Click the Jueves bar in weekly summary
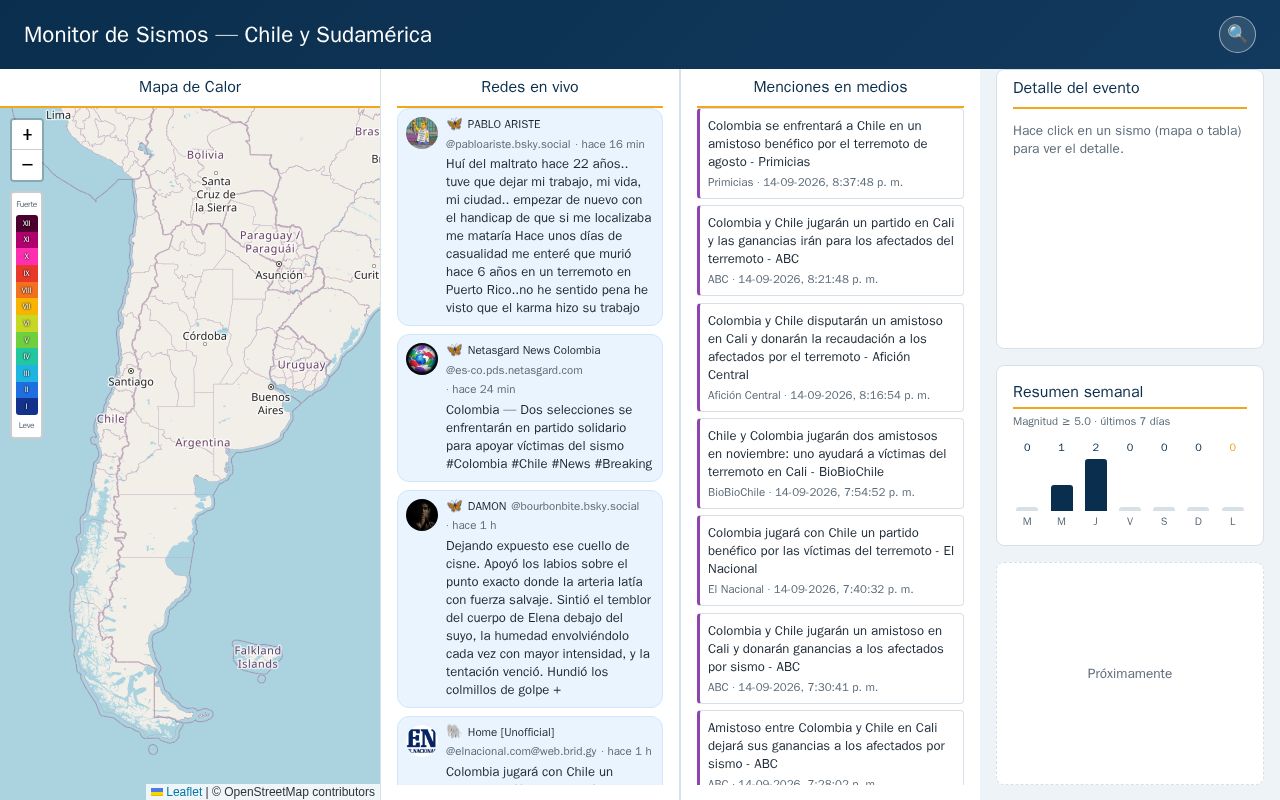The width and height of the screenshot is (1280, 800). click(1096, 485)
